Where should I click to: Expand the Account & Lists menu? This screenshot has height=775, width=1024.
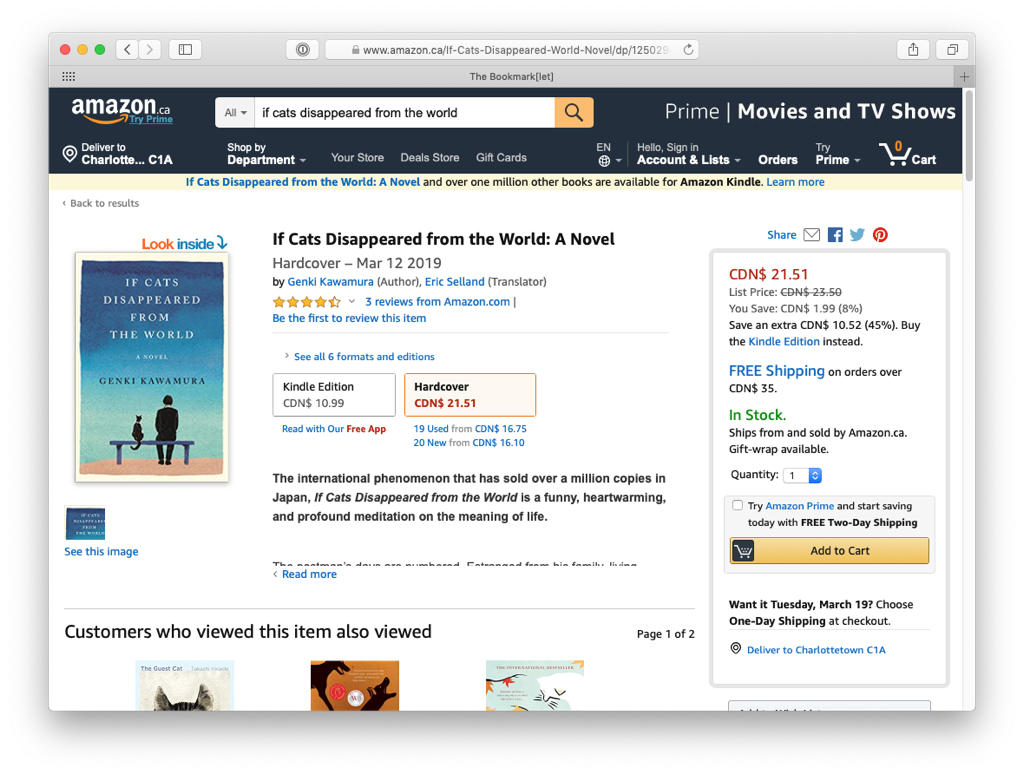coord(689,153)
